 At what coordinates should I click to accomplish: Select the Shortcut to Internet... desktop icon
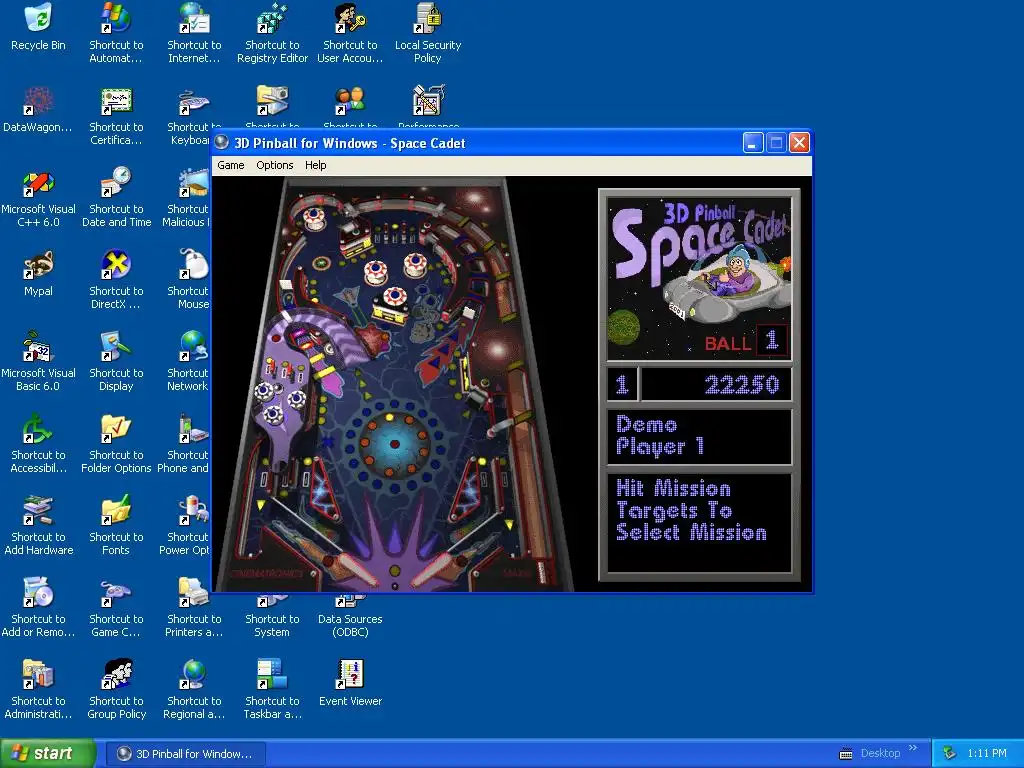click(194, 33)
